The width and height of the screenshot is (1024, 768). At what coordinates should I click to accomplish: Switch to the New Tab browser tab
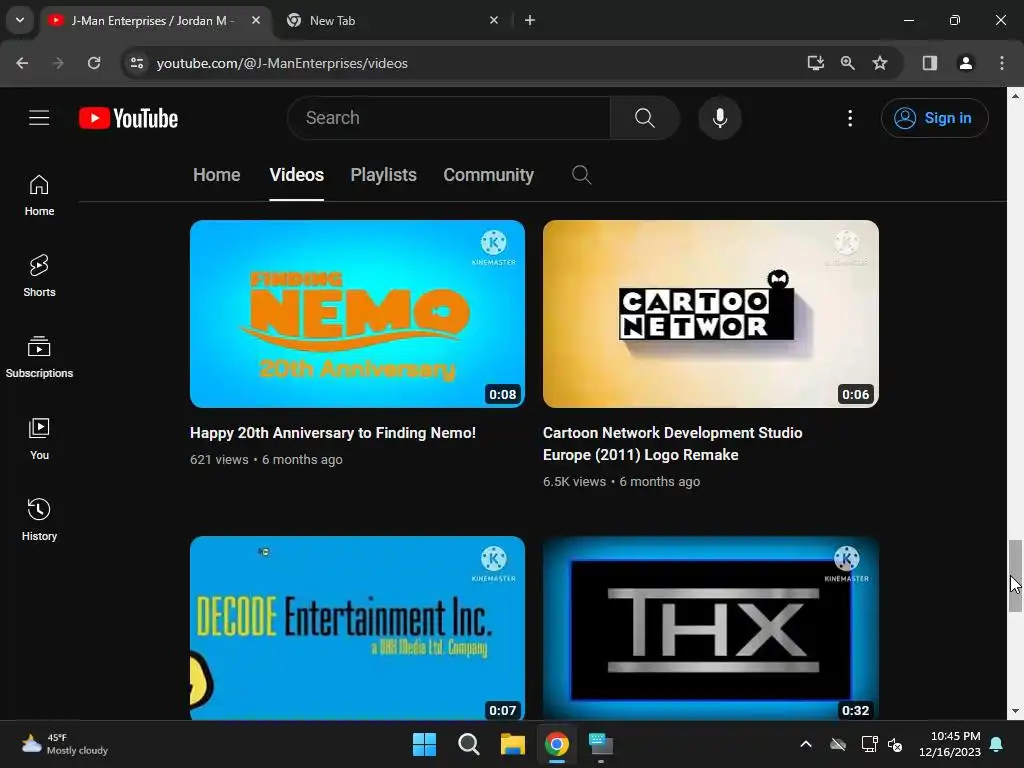coord(392,20)
